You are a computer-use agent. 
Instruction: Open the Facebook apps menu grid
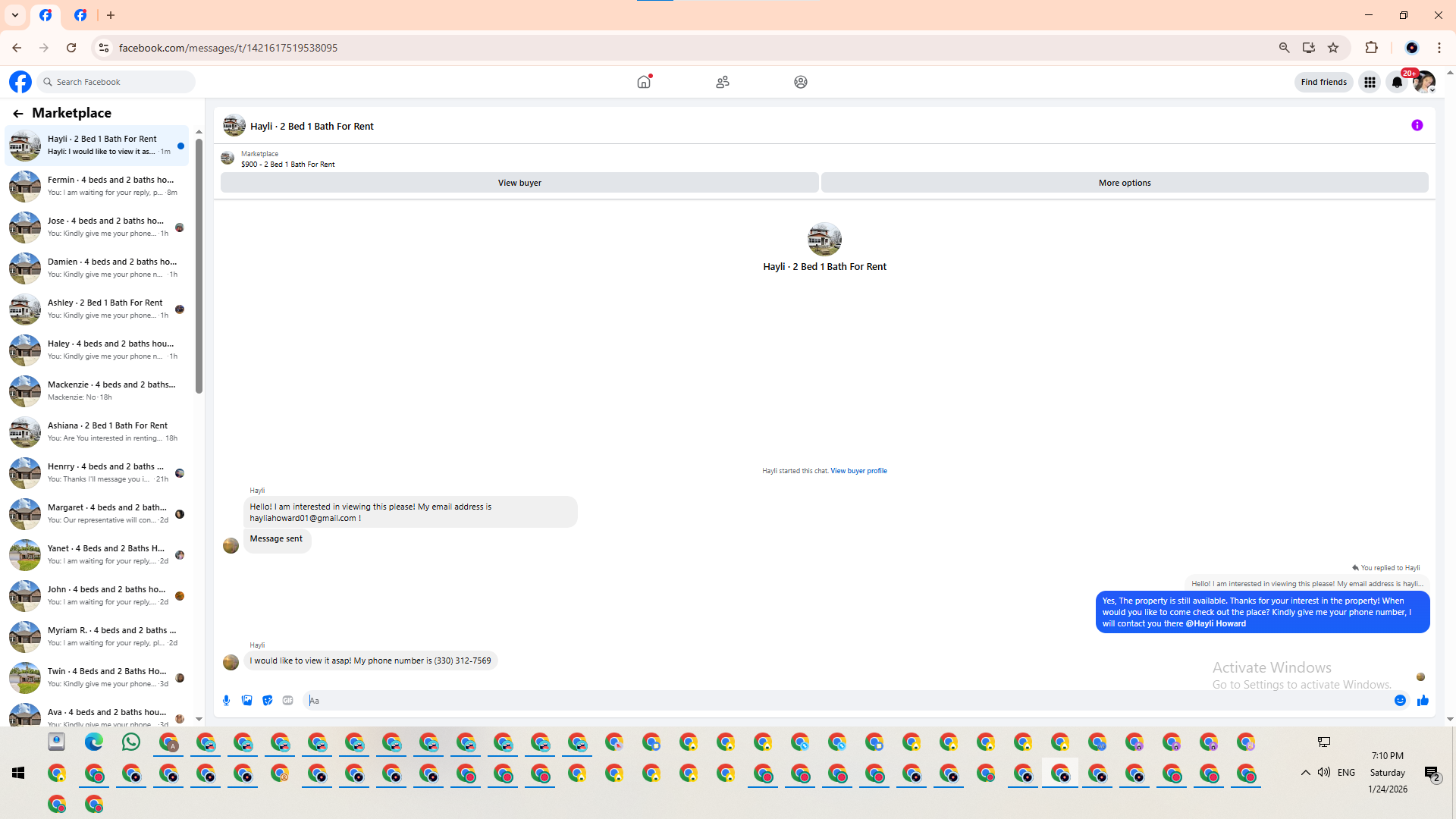point(1370,83)
